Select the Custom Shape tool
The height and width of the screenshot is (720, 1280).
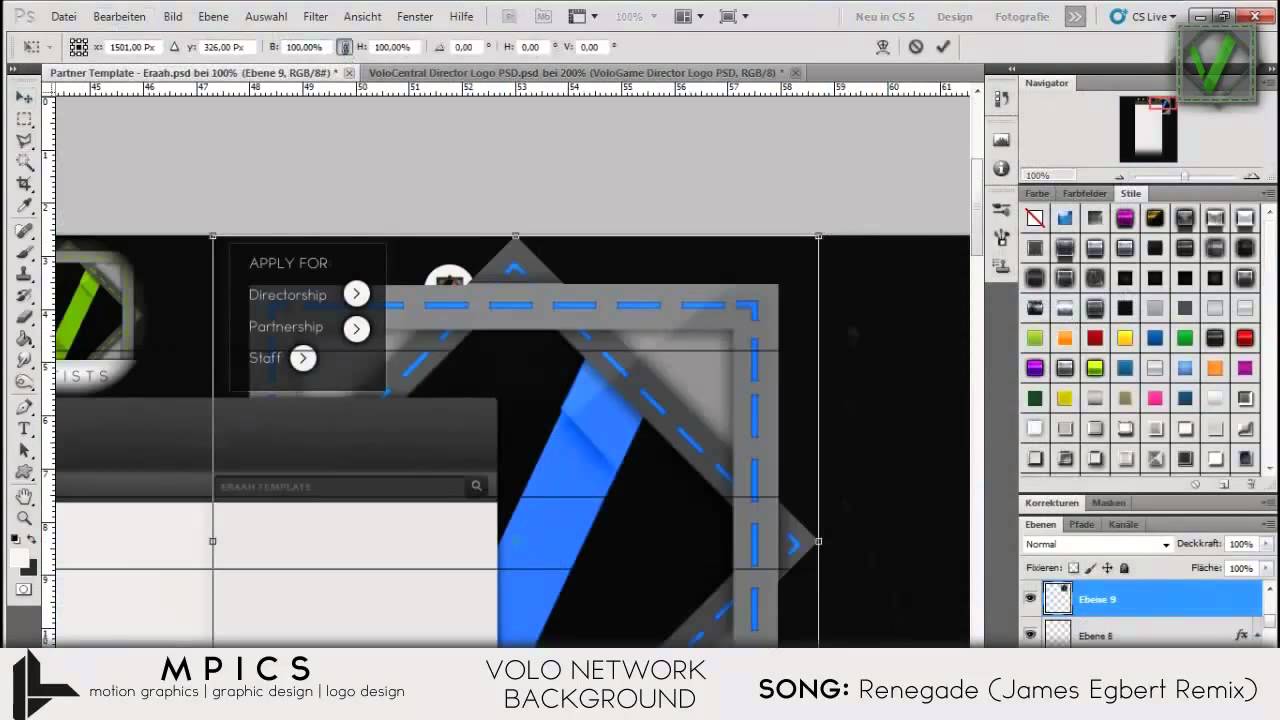24,473
